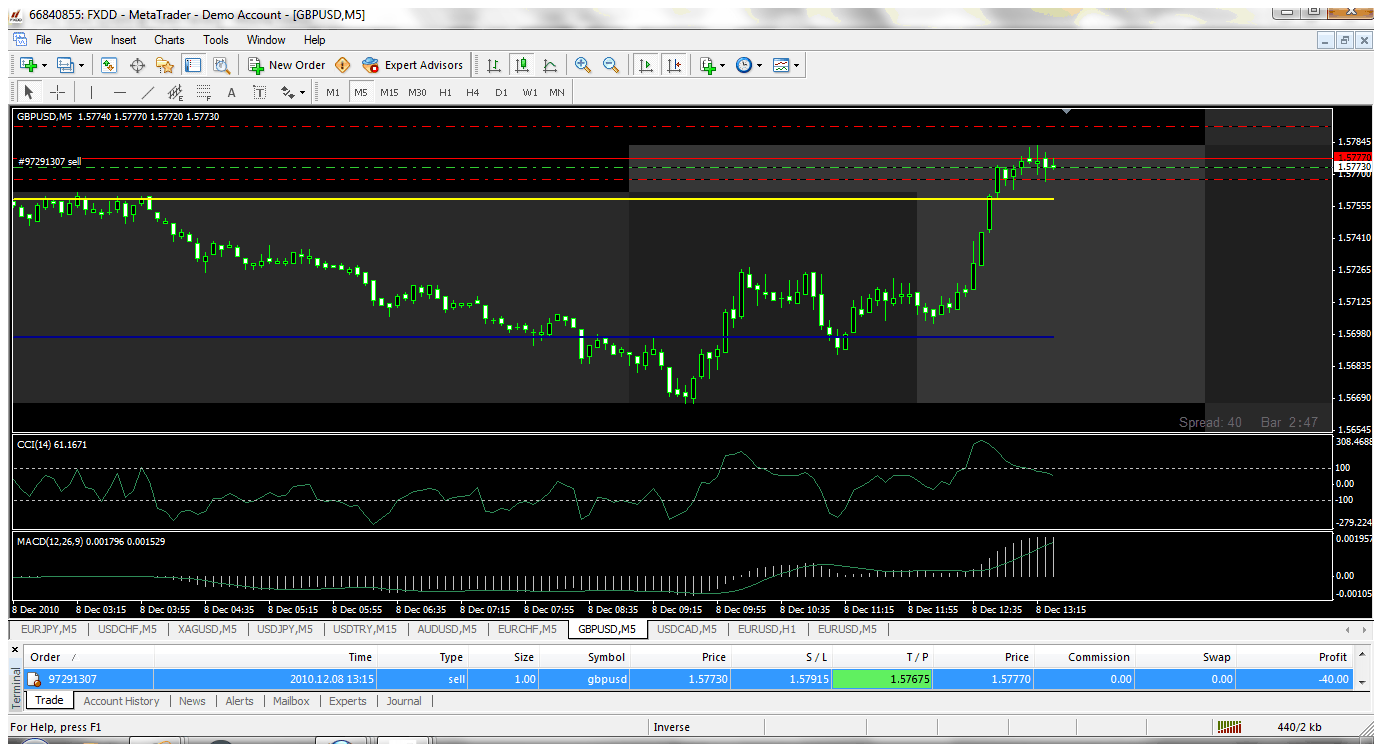Pick the Vertical Line drawing tool
The height and width of the screenshot is (744, 1382).
(x=91, y=92)
